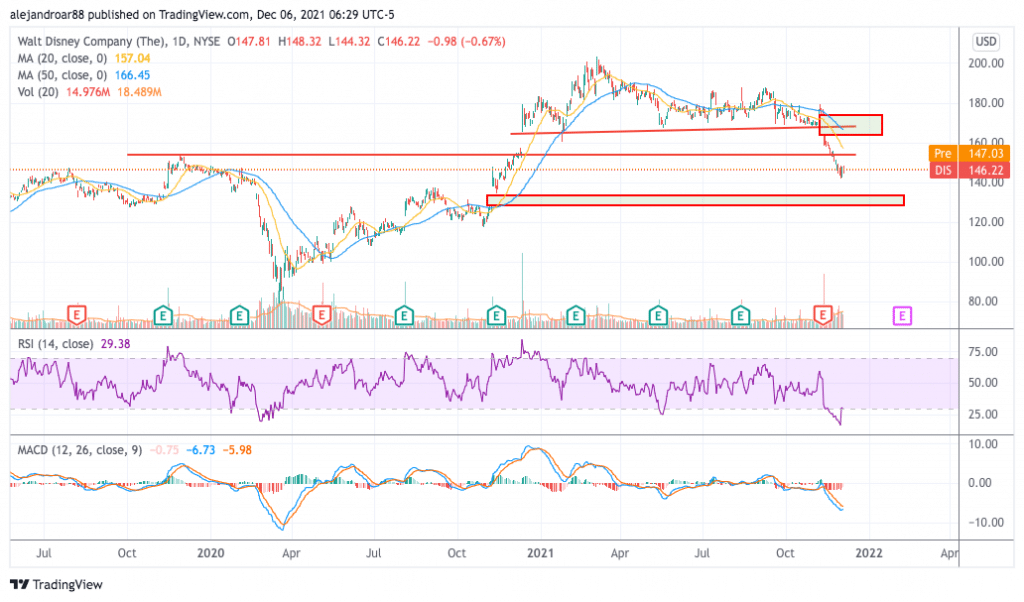Click the green earnings E marker near February 2020
Image resolution: width=1024 pixels, height=602 pixels.
[239, 316]
